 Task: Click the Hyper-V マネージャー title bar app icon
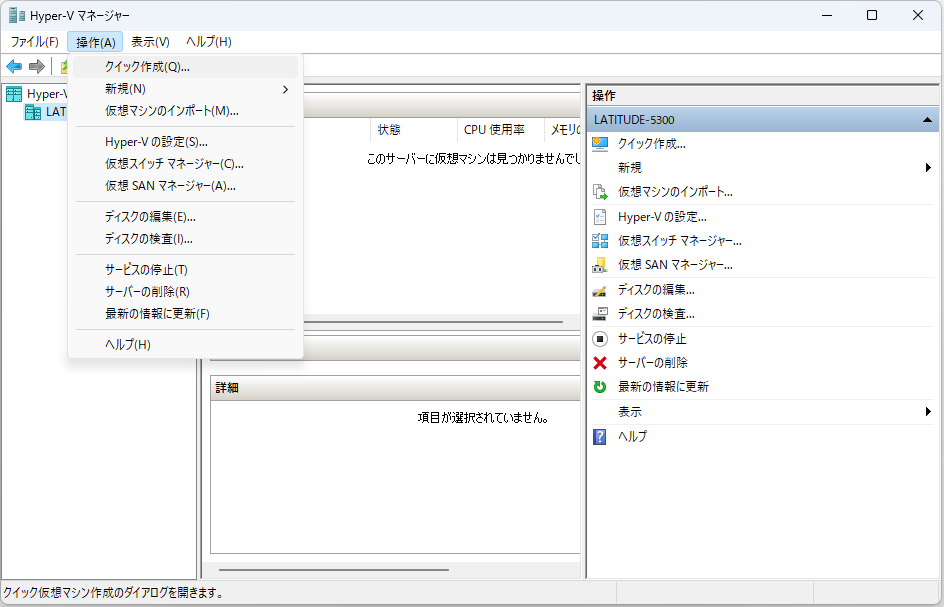(17, 15)
